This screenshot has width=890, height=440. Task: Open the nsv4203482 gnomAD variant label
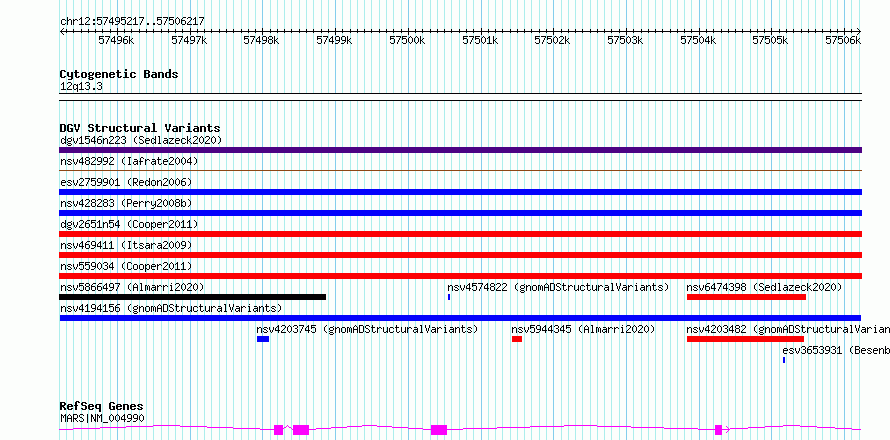click(x=788, y=329)
